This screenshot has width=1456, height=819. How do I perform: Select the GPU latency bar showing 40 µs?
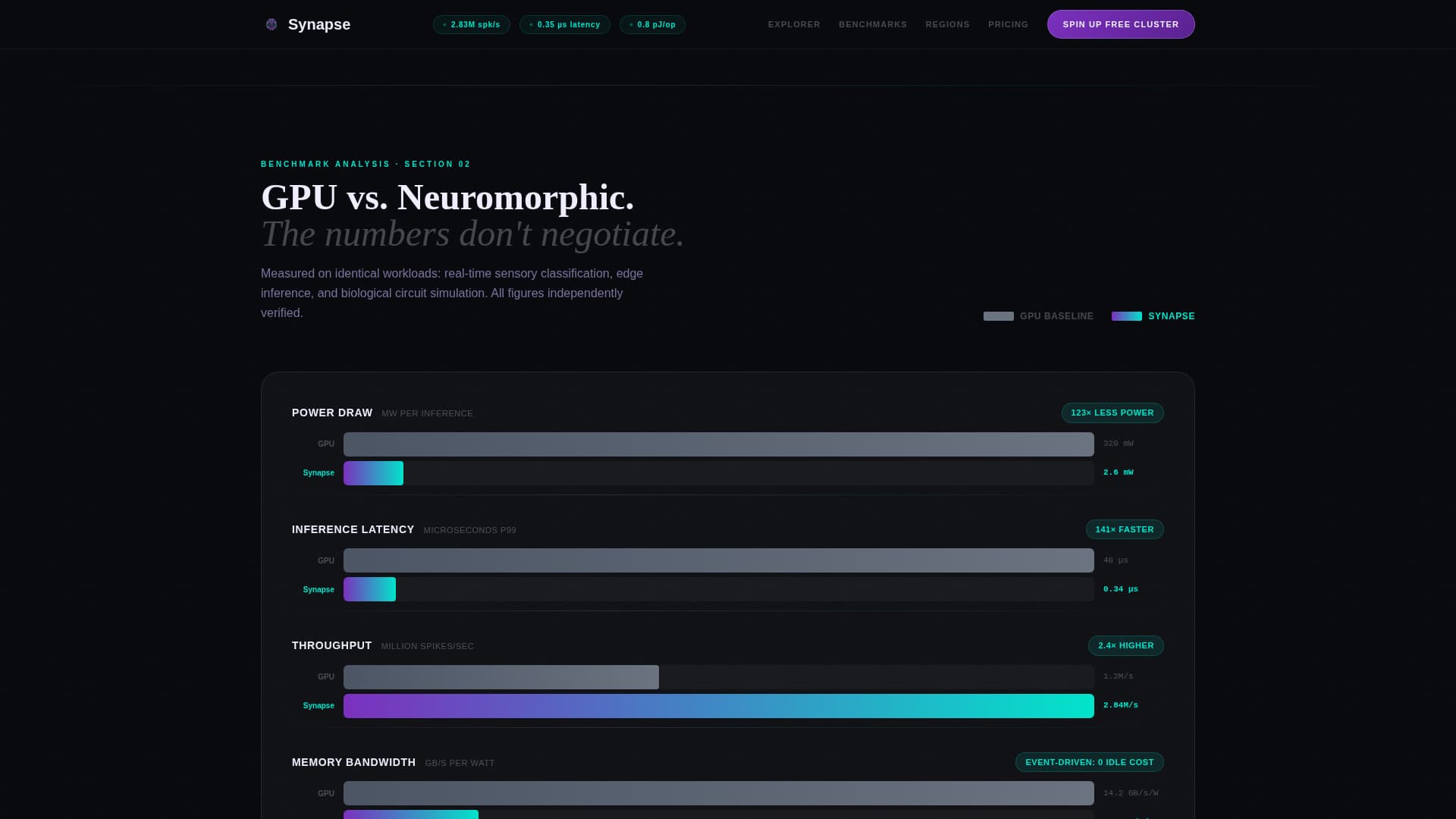point(718,560)
